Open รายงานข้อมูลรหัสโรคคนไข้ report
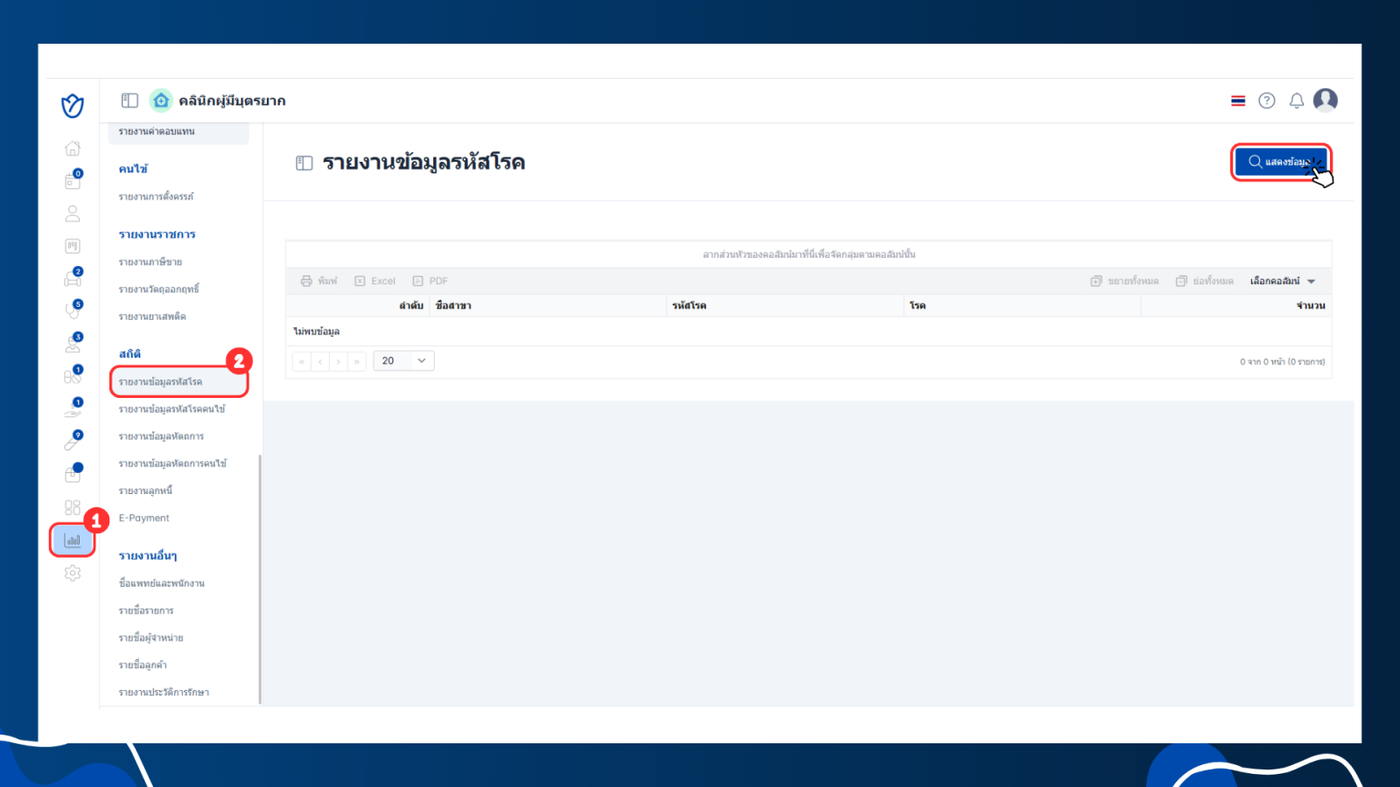Screen dimensions: 1400x787 (172, 409)
